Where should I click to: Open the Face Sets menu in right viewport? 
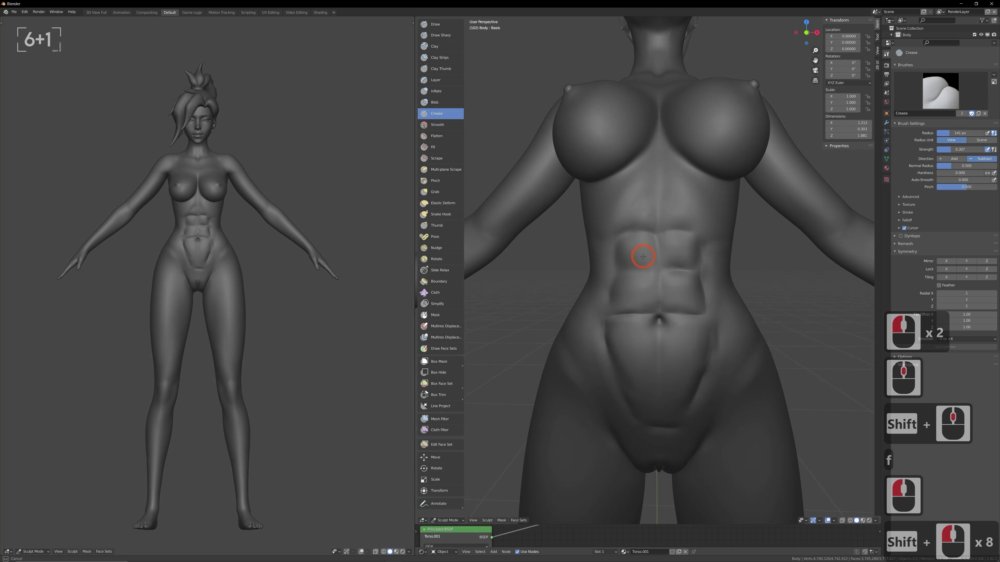click(518, 520)
